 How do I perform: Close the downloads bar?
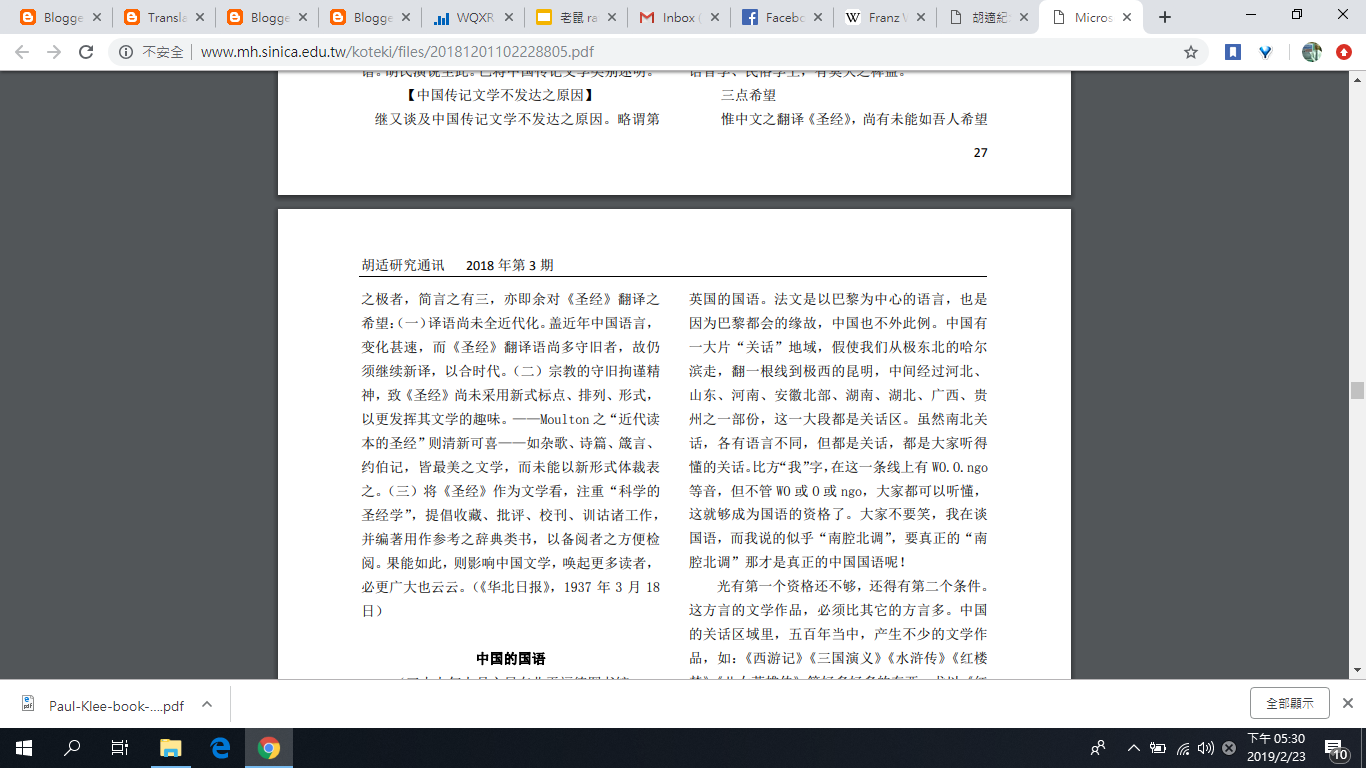click(1347, 703)
